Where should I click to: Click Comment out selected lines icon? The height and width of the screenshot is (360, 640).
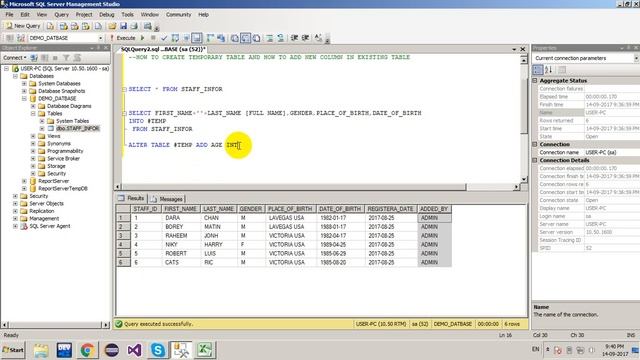270,38
